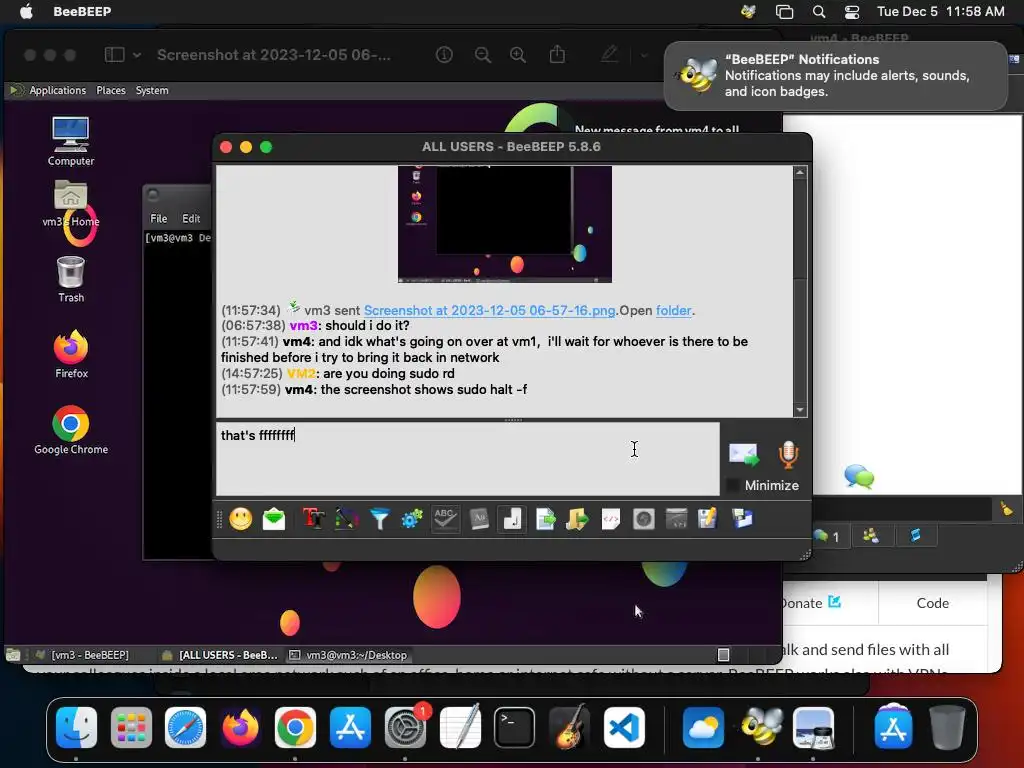1024x768 pixels.
Task: Click the send file document icon
Action: (x=545, y=519)
